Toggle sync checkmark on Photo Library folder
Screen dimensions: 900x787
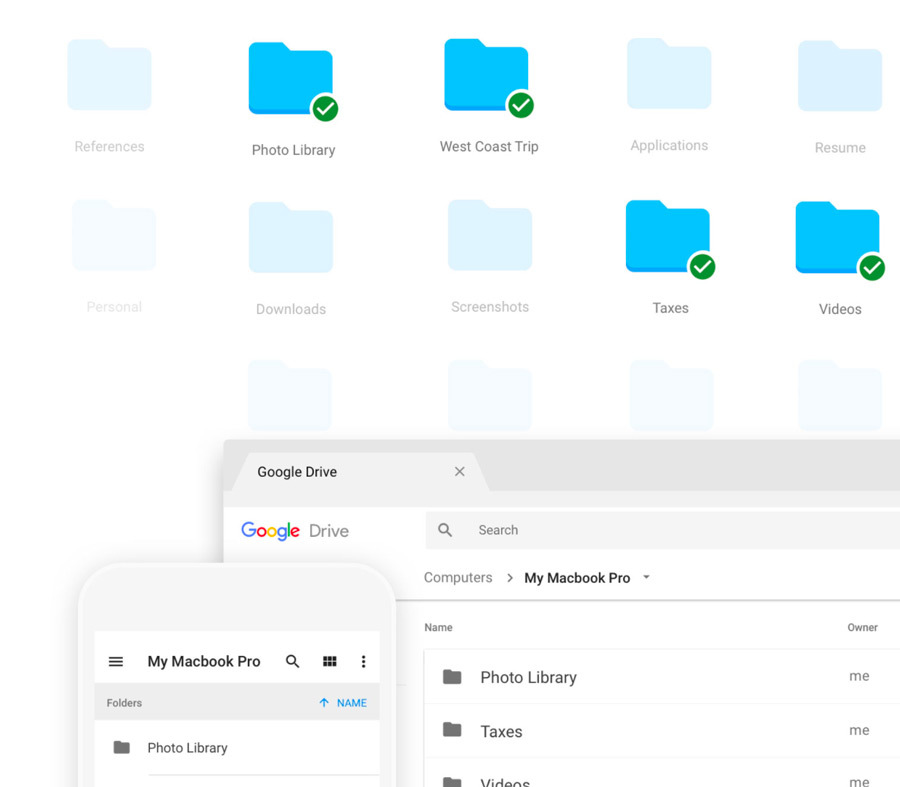pos(324,108)
